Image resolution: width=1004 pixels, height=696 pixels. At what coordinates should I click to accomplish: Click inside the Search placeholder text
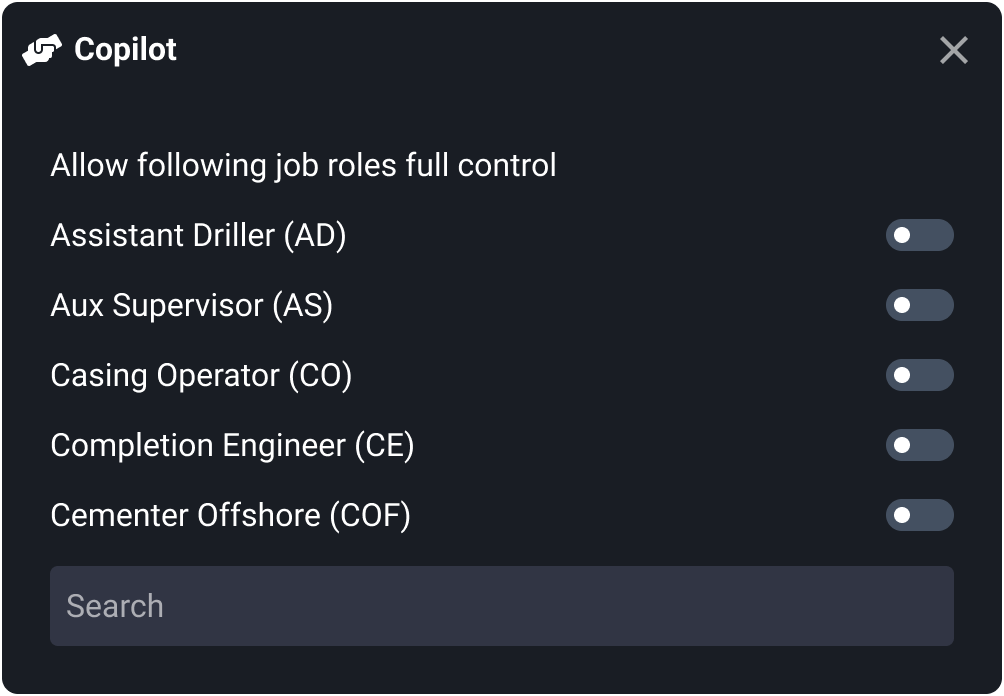114,605
